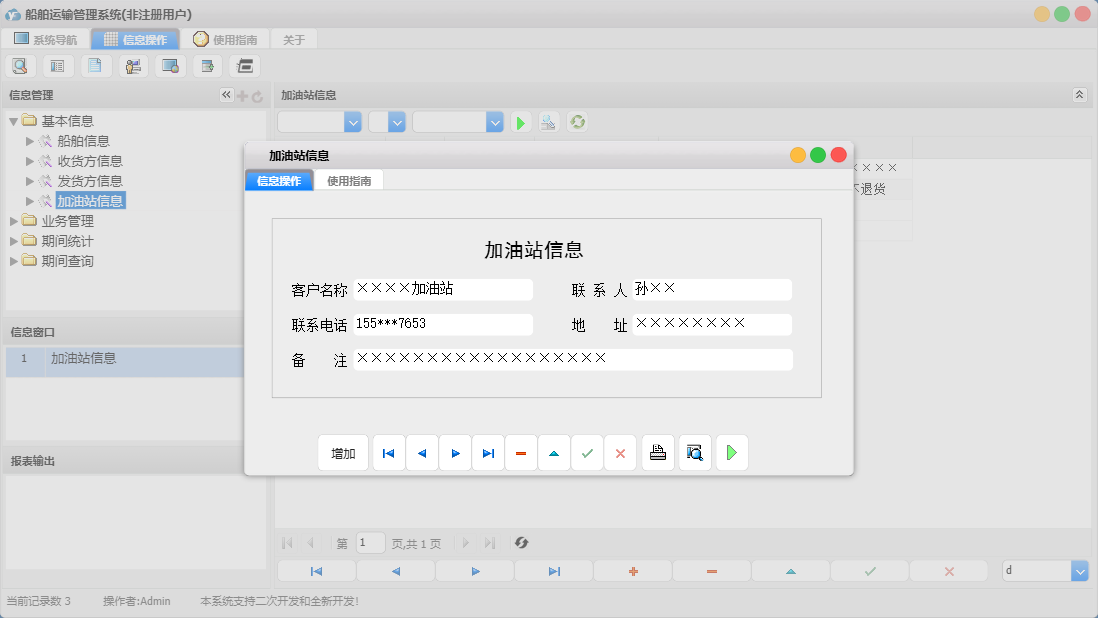Select 加油站信息 in the information tree

[90, 200]
